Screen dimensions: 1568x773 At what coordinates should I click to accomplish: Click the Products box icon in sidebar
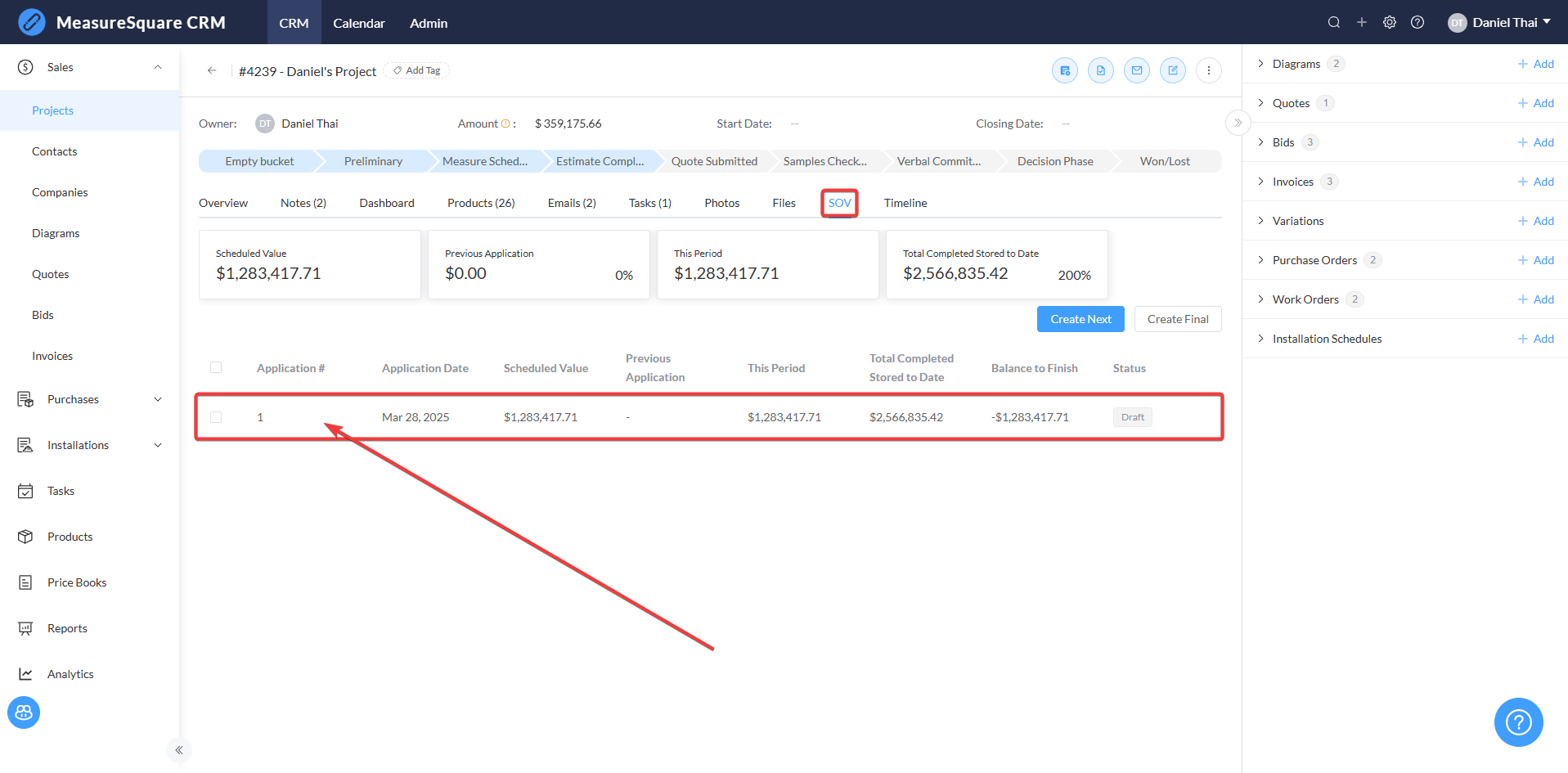tap(25, 537)
